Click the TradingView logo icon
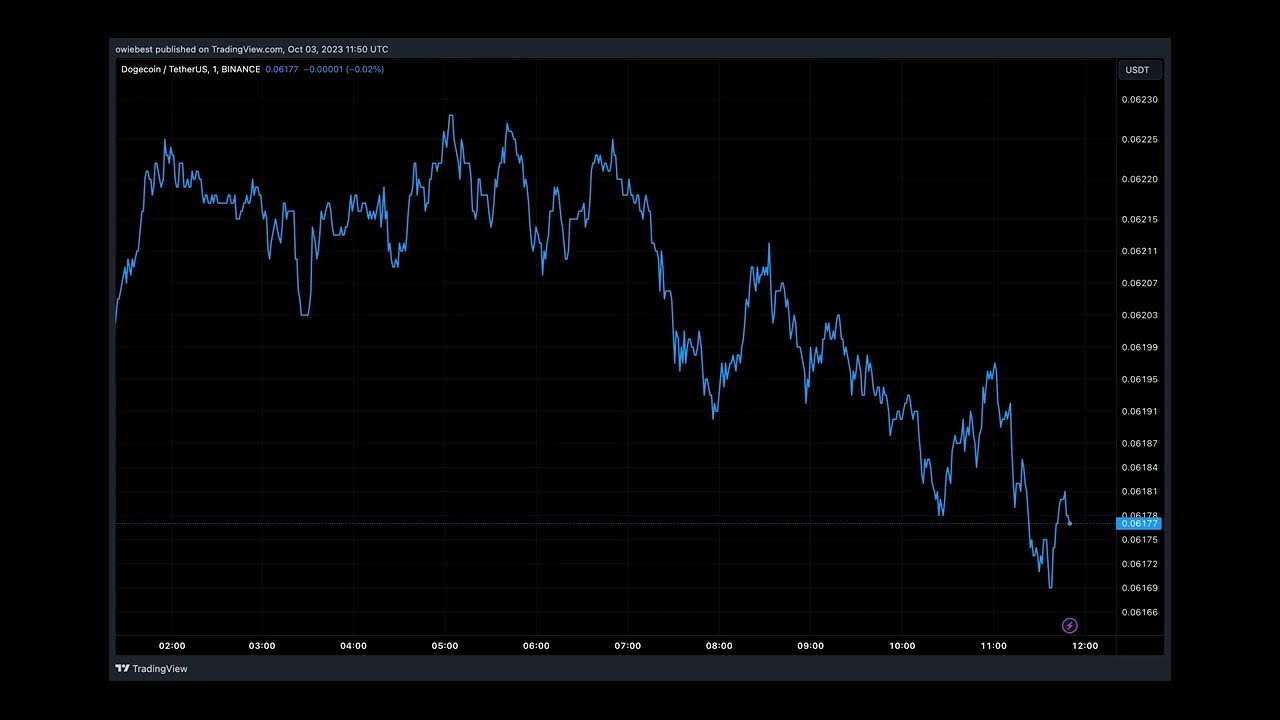Image resolution: width=1280 pixels, height=720 pixels. (122, 669)
